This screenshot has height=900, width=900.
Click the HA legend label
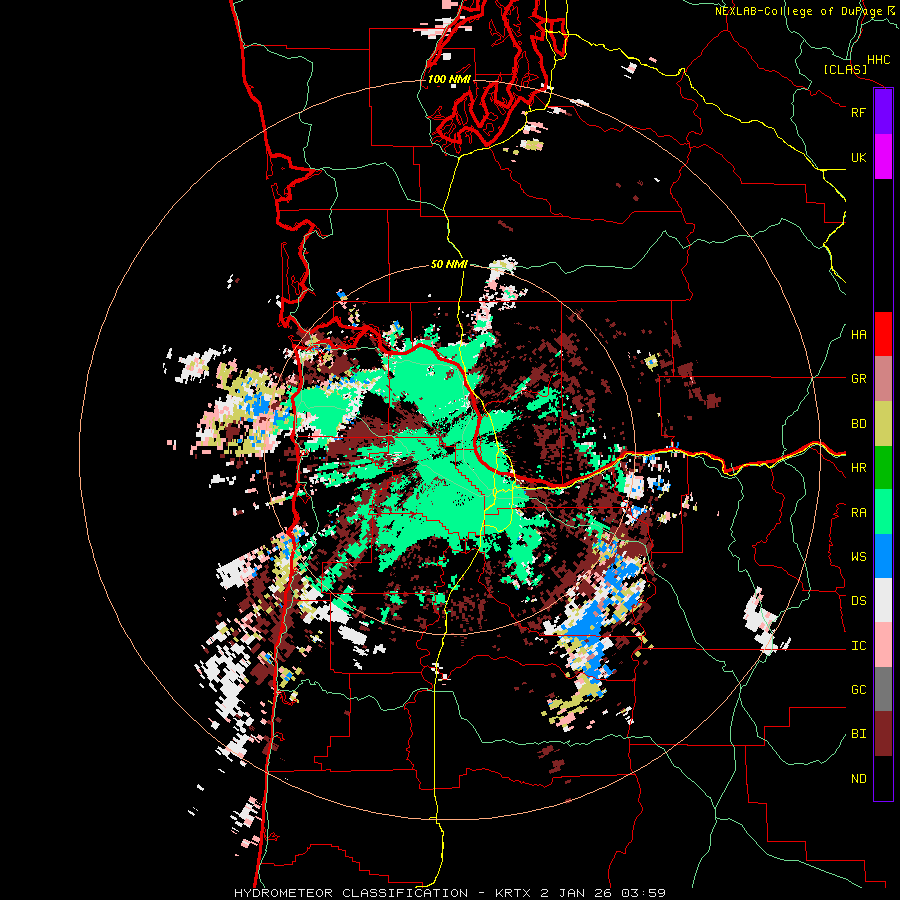[858, 335]
